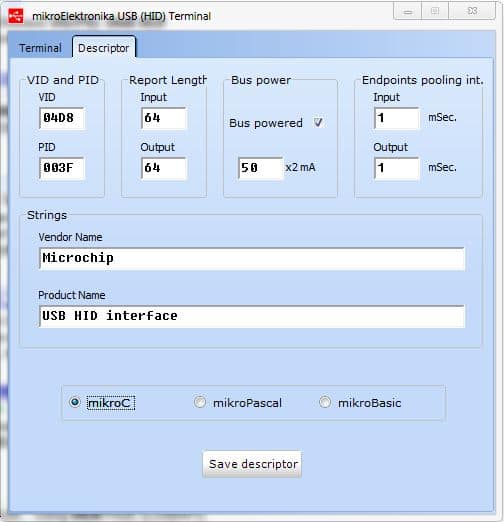Click the "Bus powered" label text
504x522 pixels.
coord(266,123)
